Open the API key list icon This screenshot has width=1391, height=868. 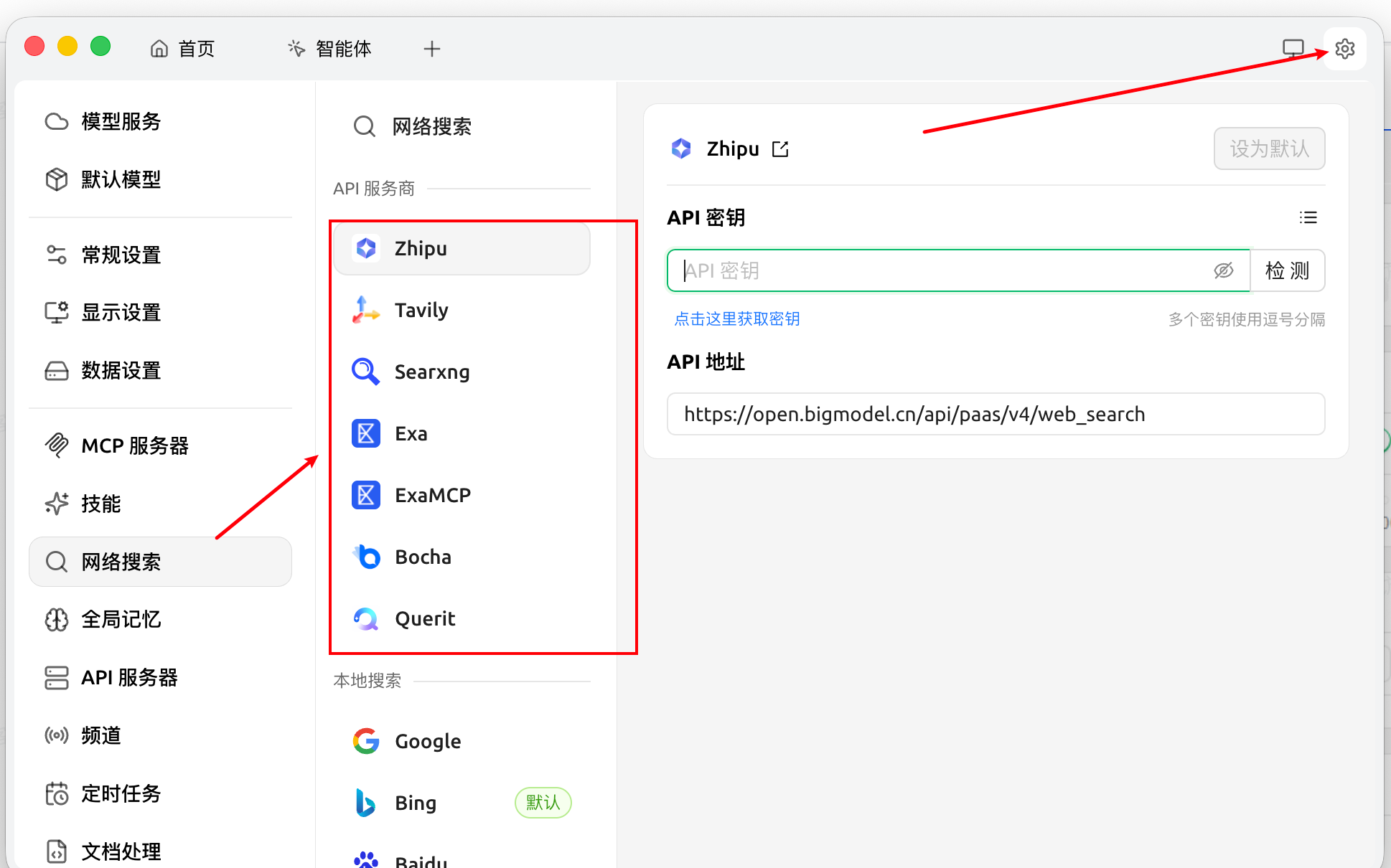(1308, 217)
